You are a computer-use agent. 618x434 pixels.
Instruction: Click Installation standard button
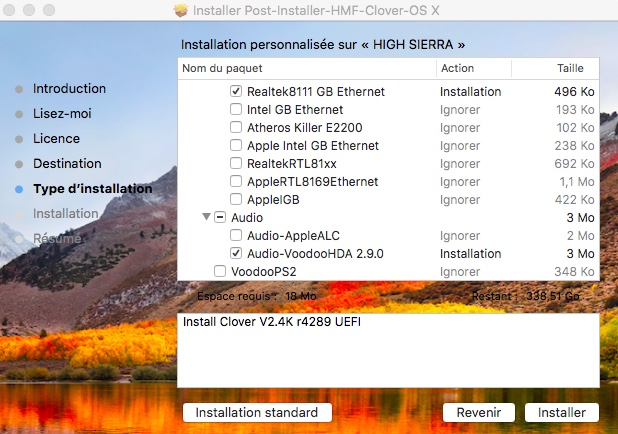257,412
